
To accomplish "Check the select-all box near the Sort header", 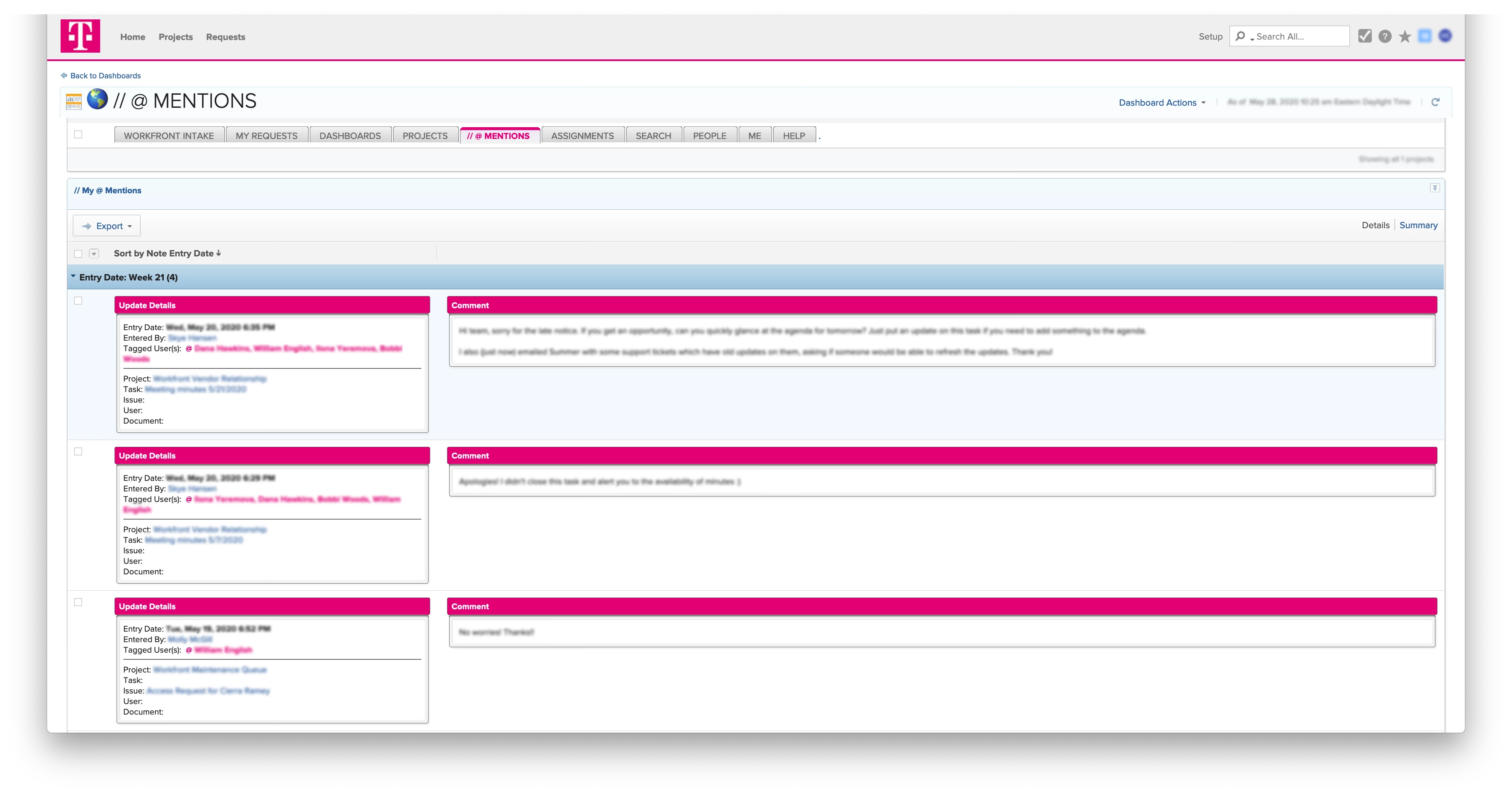I will click(78, 253).
